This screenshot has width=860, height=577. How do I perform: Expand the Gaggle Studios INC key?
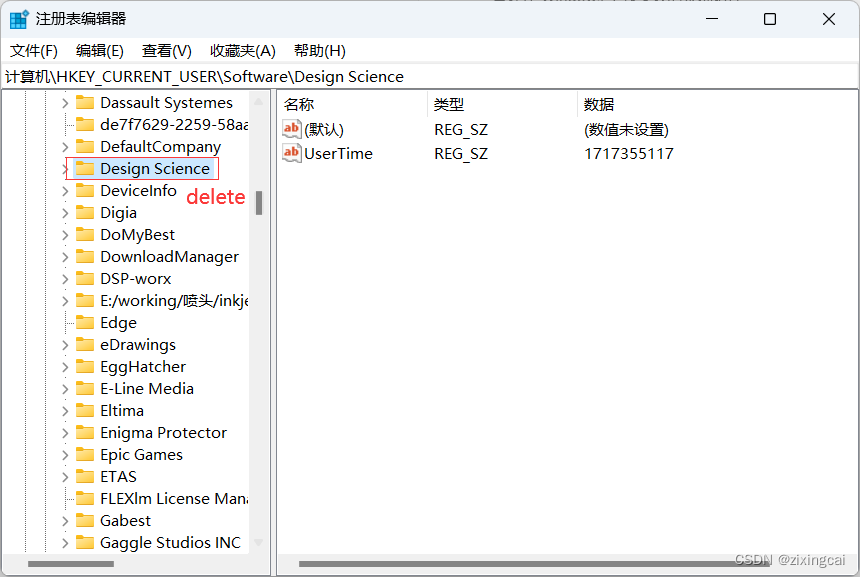[x=65, y=543]
